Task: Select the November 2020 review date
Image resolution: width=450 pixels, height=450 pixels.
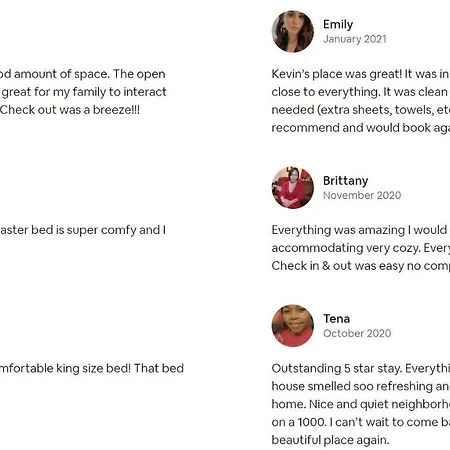Action: click(x=362, y=195)
